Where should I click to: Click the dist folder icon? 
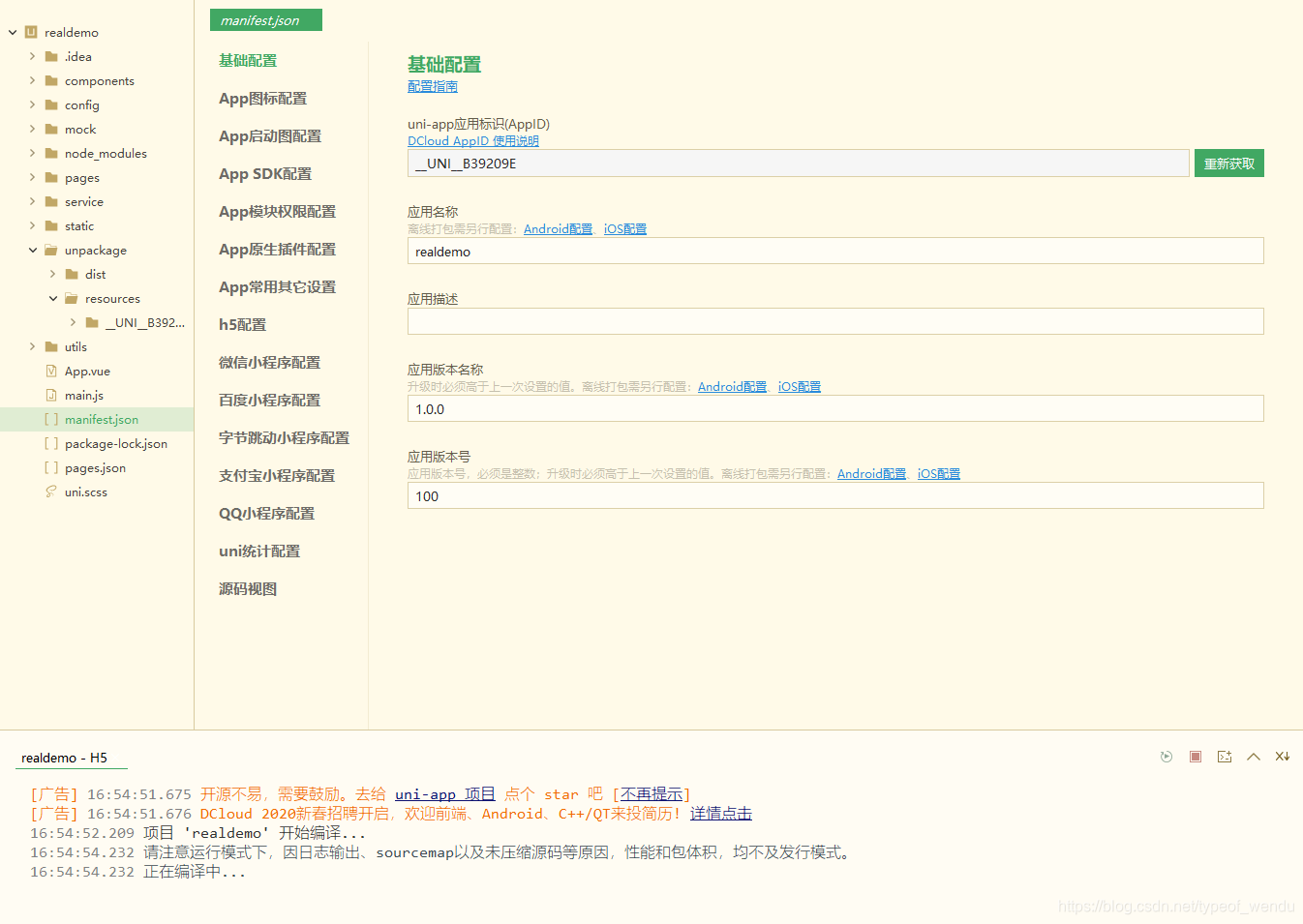72,274
